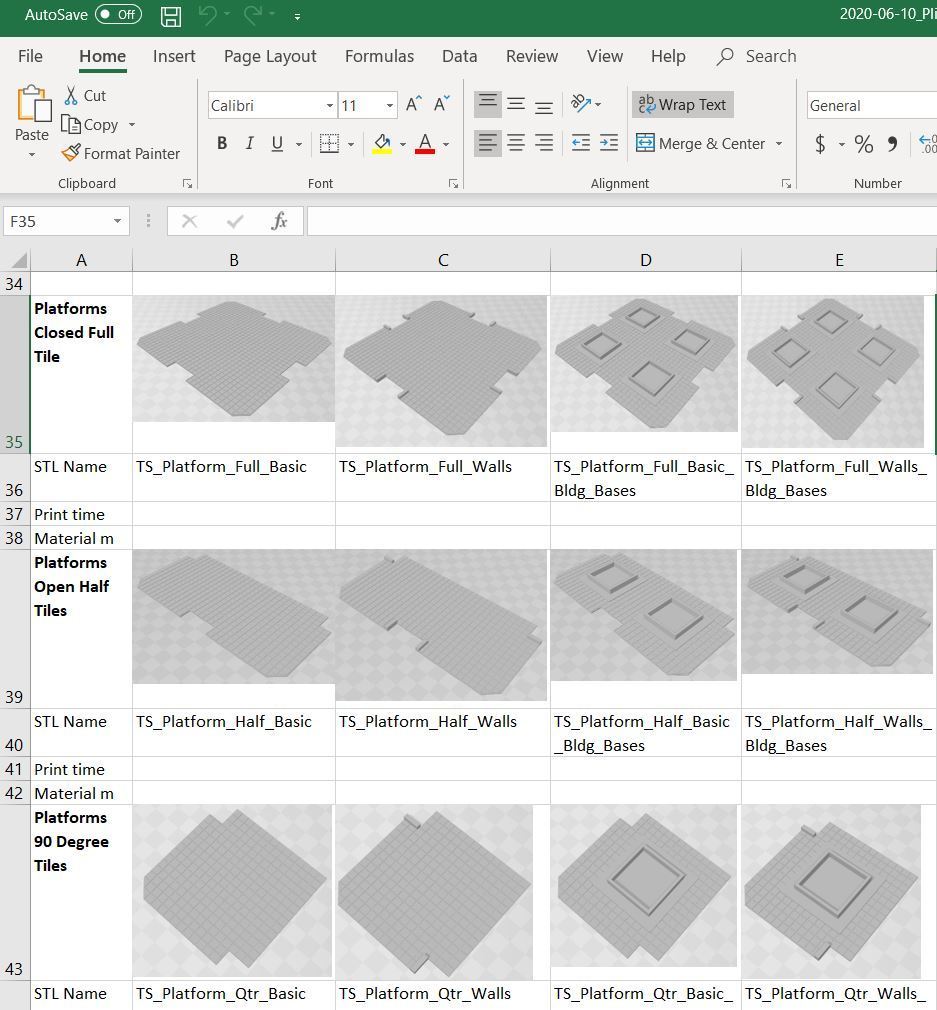This screenshot has height=1010, width=937.
Task: Click the Increase Indent icon
Action: click(x=609, y=143)
